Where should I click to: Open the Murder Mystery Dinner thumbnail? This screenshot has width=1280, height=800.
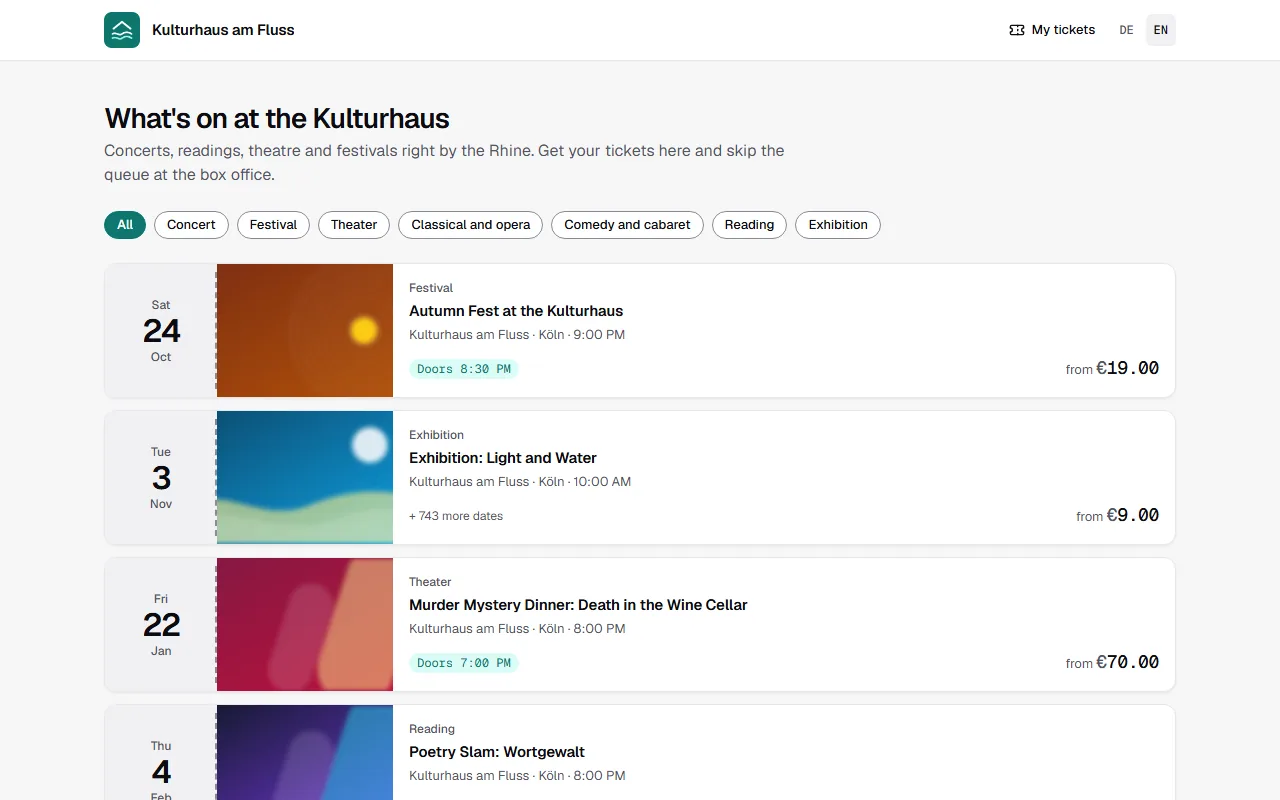tap(305, 625)
